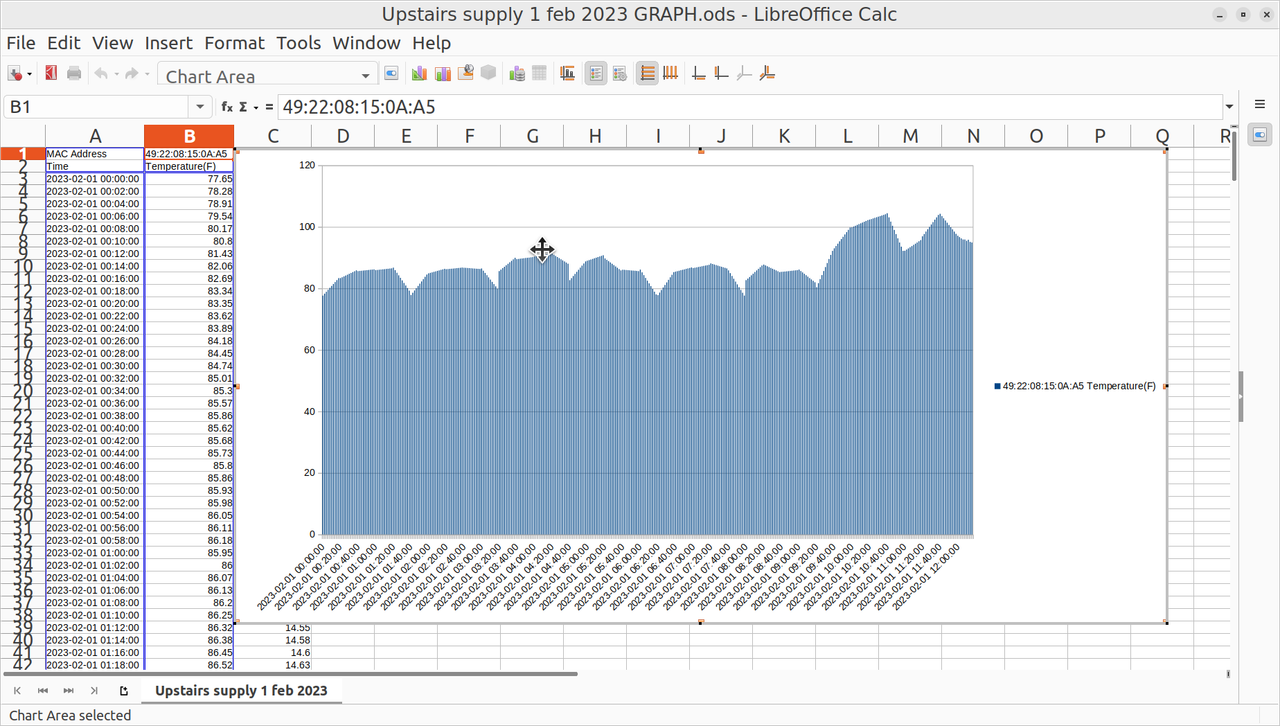Open the Format menu

tap(234, 43)
